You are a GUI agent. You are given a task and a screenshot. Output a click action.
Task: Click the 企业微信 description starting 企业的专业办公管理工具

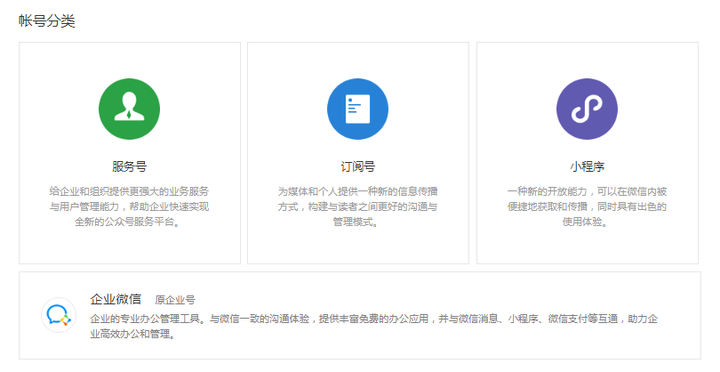click(374, 326)
